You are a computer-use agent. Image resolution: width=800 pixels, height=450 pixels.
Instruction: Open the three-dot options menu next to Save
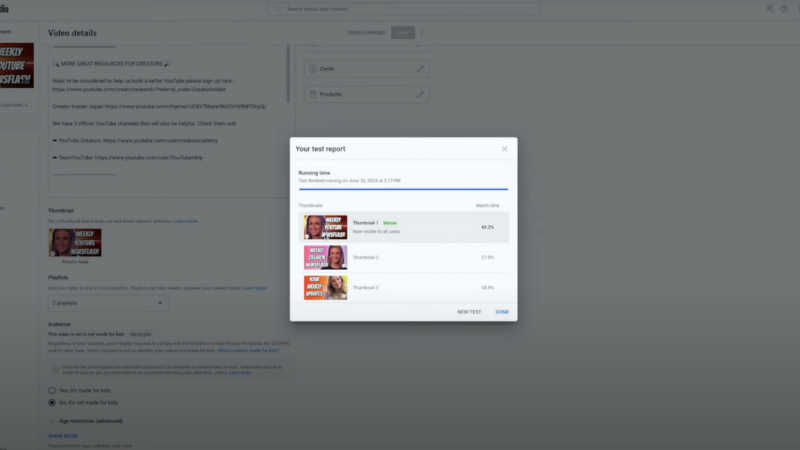coord(422,33)
